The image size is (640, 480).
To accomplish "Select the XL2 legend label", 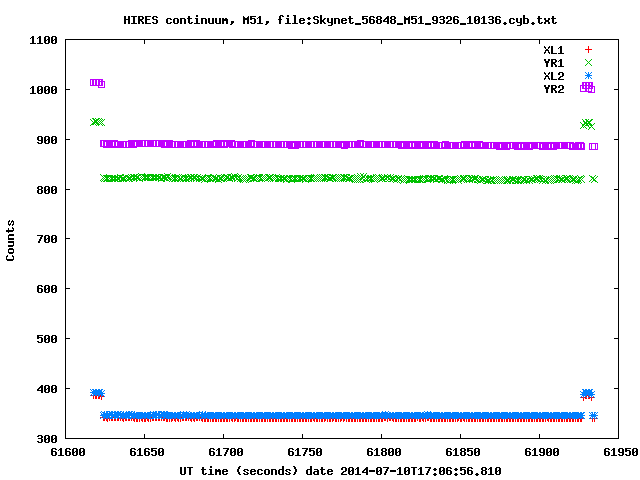I will tap(553, 76).
